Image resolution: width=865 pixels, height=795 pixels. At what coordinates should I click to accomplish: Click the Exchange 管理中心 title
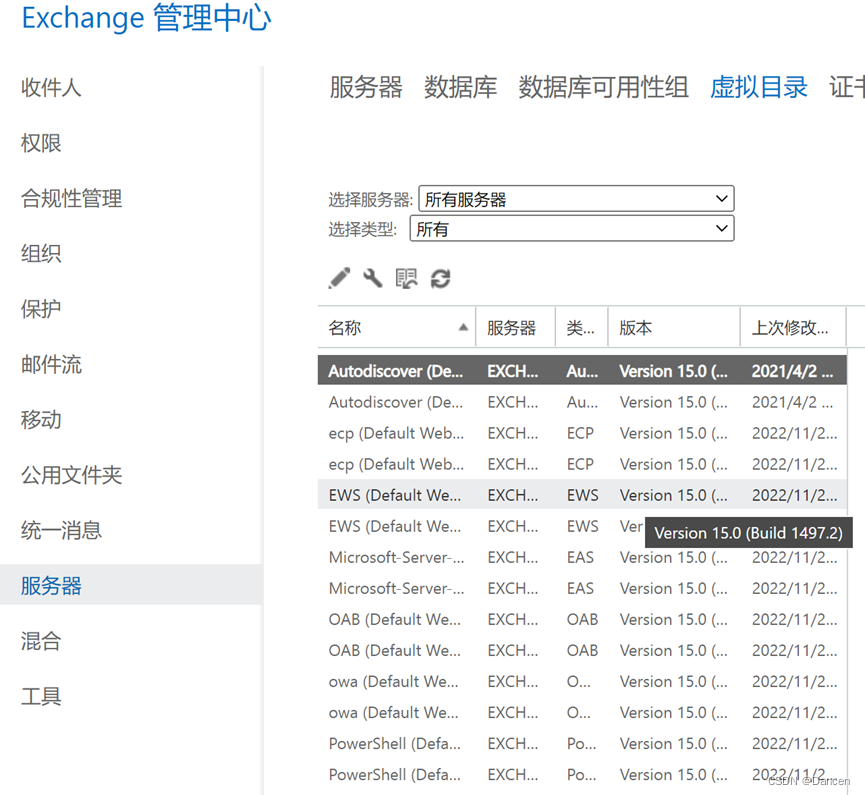pos(147,18)
